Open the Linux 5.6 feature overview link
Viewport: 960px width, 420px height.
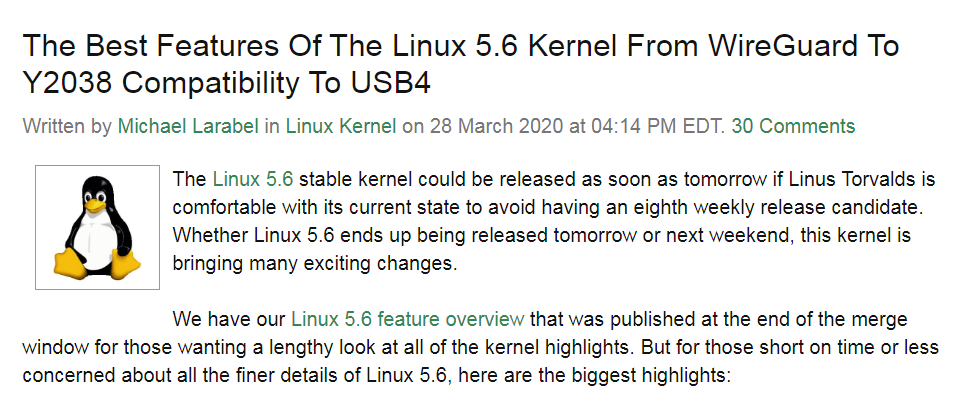point(408,320)
